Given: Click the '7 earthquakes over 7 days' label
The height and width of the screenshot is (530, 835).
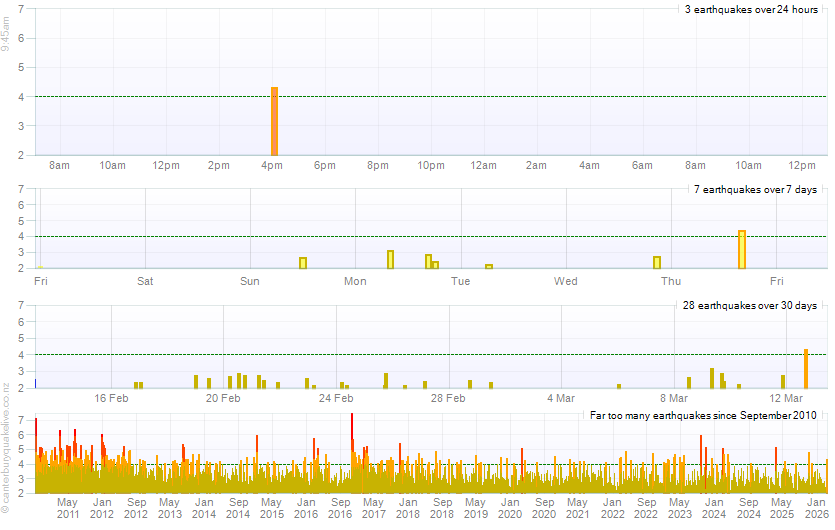Looking at the screenshot, I should pyautogui.click(x=755, y=189).
